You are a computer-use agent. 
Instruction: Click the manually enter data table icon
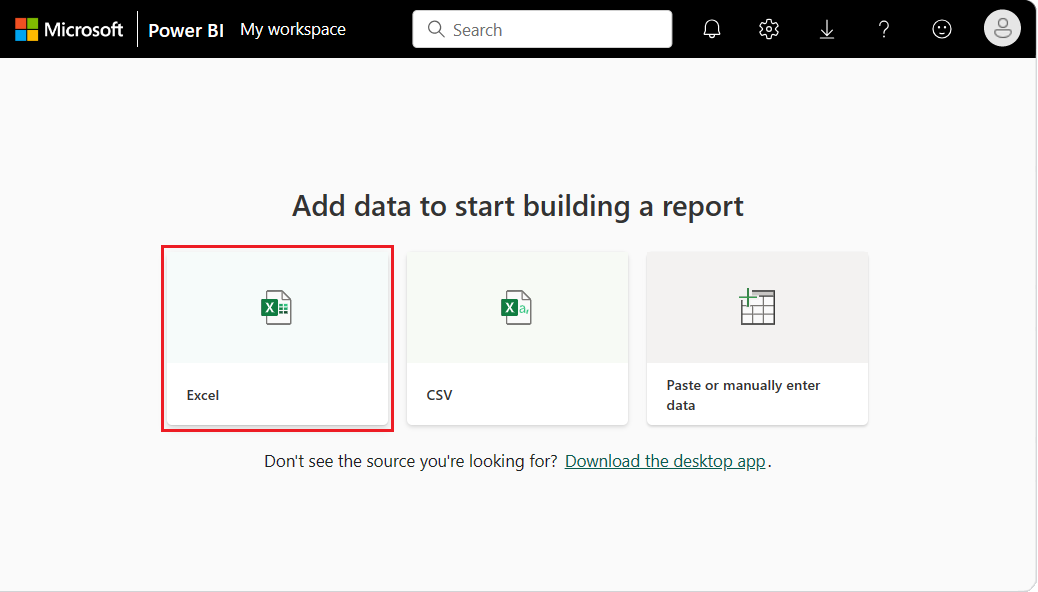point(757,307)
